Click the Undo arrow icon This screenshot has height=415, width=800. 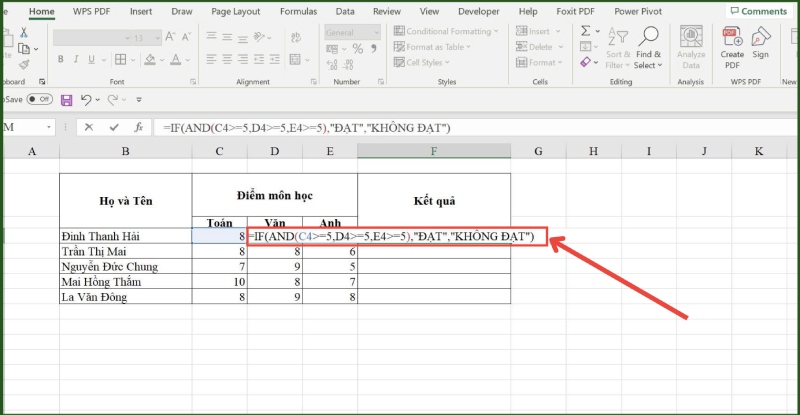coord(86,100)
